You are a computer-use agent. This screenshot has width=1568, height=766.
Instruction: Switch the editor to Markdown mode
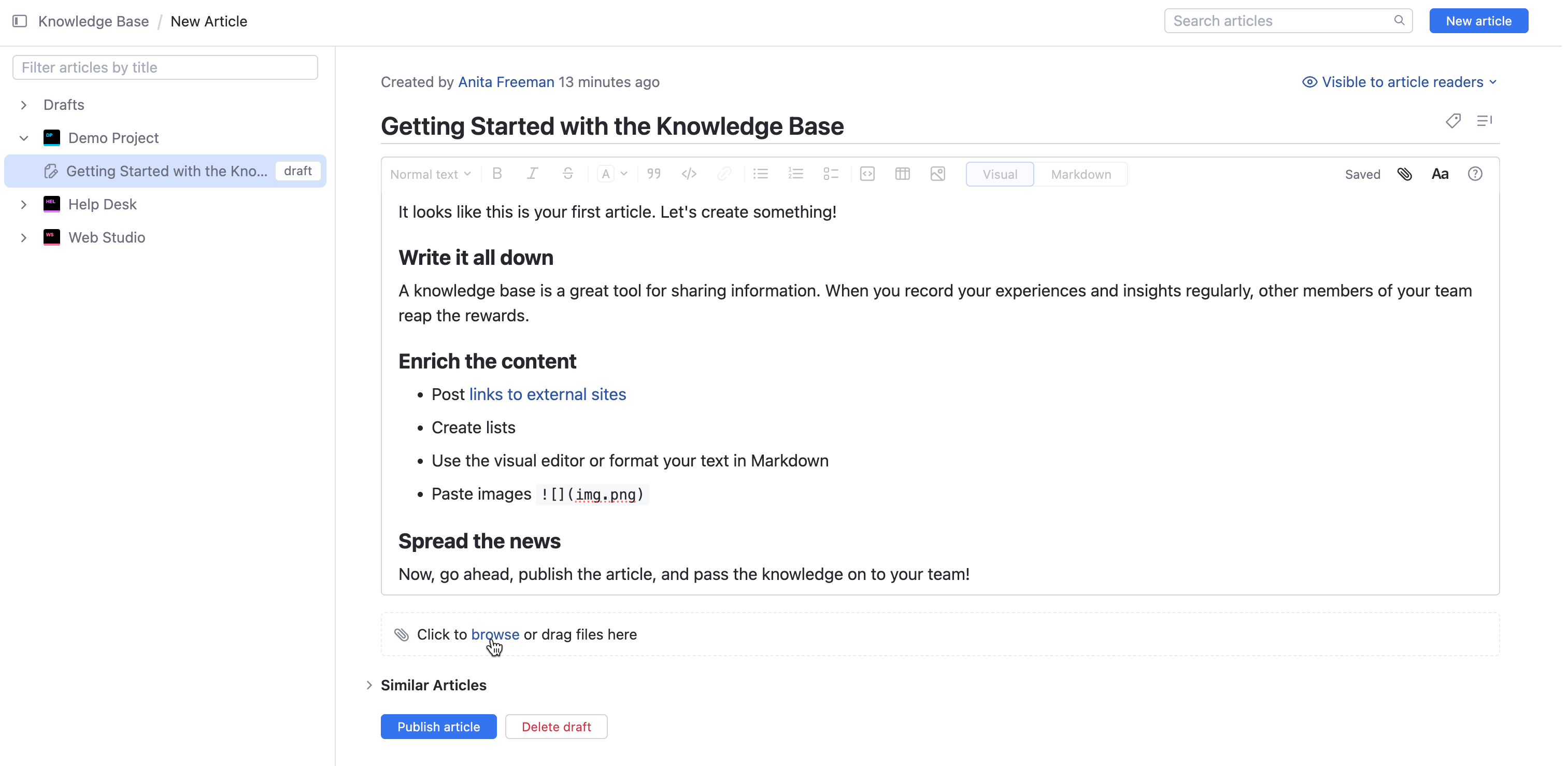click(1080, 174)
